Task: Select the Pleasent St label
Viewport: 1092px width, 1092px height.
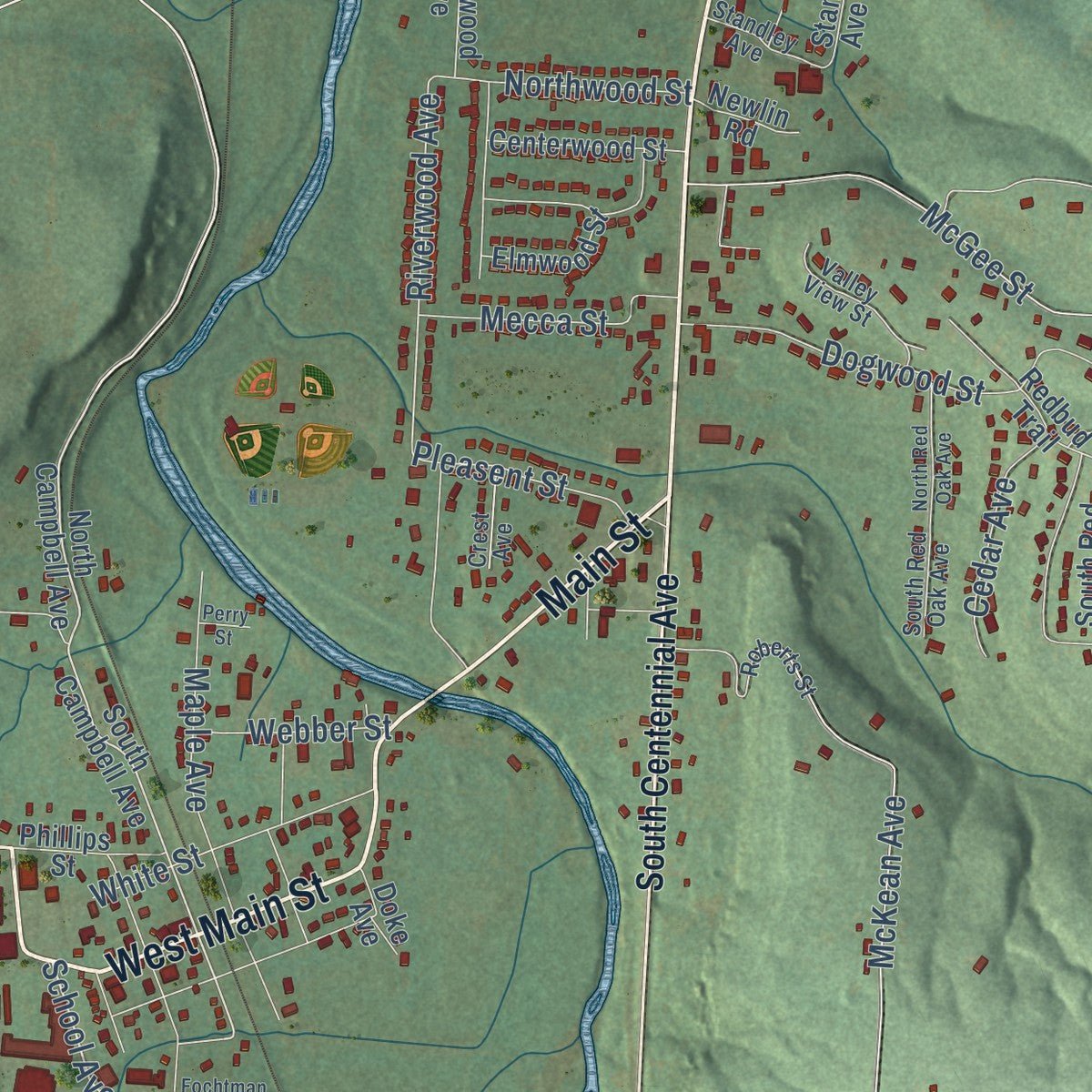Action: point(490,469)
